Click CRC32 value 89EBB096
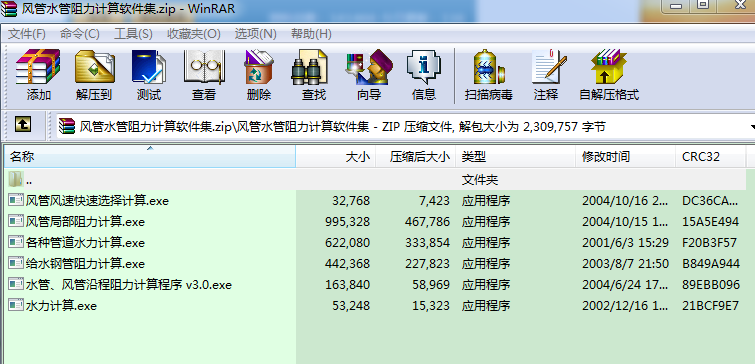This screenshot has width=755, height=364. tap(711, 285)
